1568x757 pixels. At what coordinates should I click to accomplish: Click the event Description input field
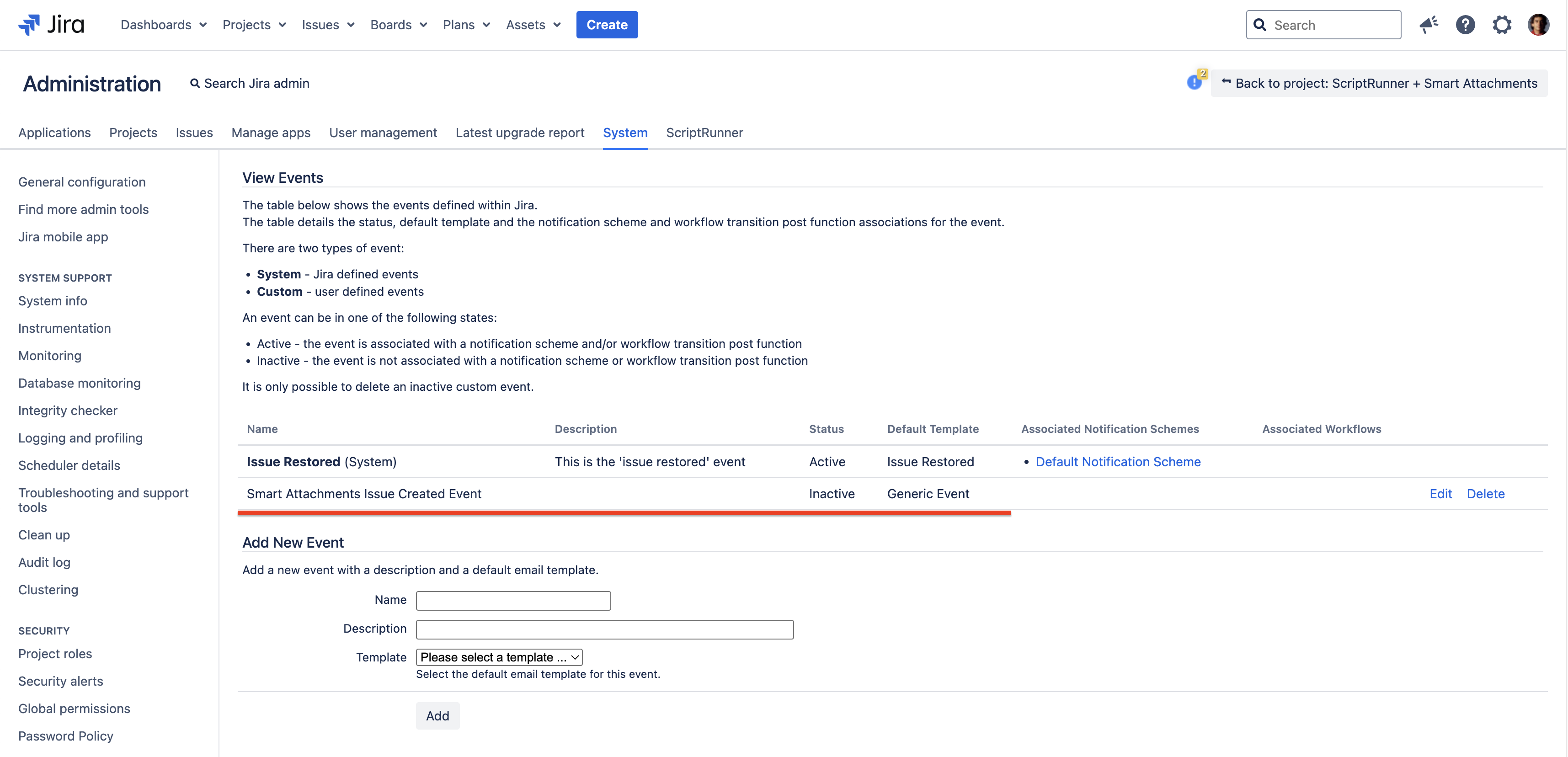pos(604,629)
